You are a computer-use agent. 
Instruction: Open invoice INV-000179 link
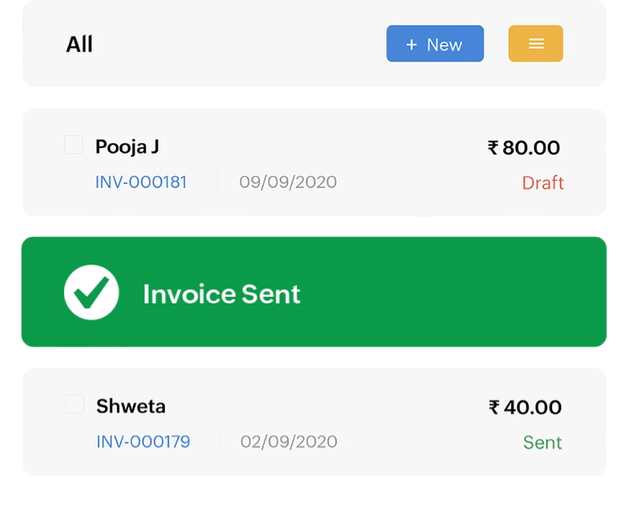pos(143,442)
